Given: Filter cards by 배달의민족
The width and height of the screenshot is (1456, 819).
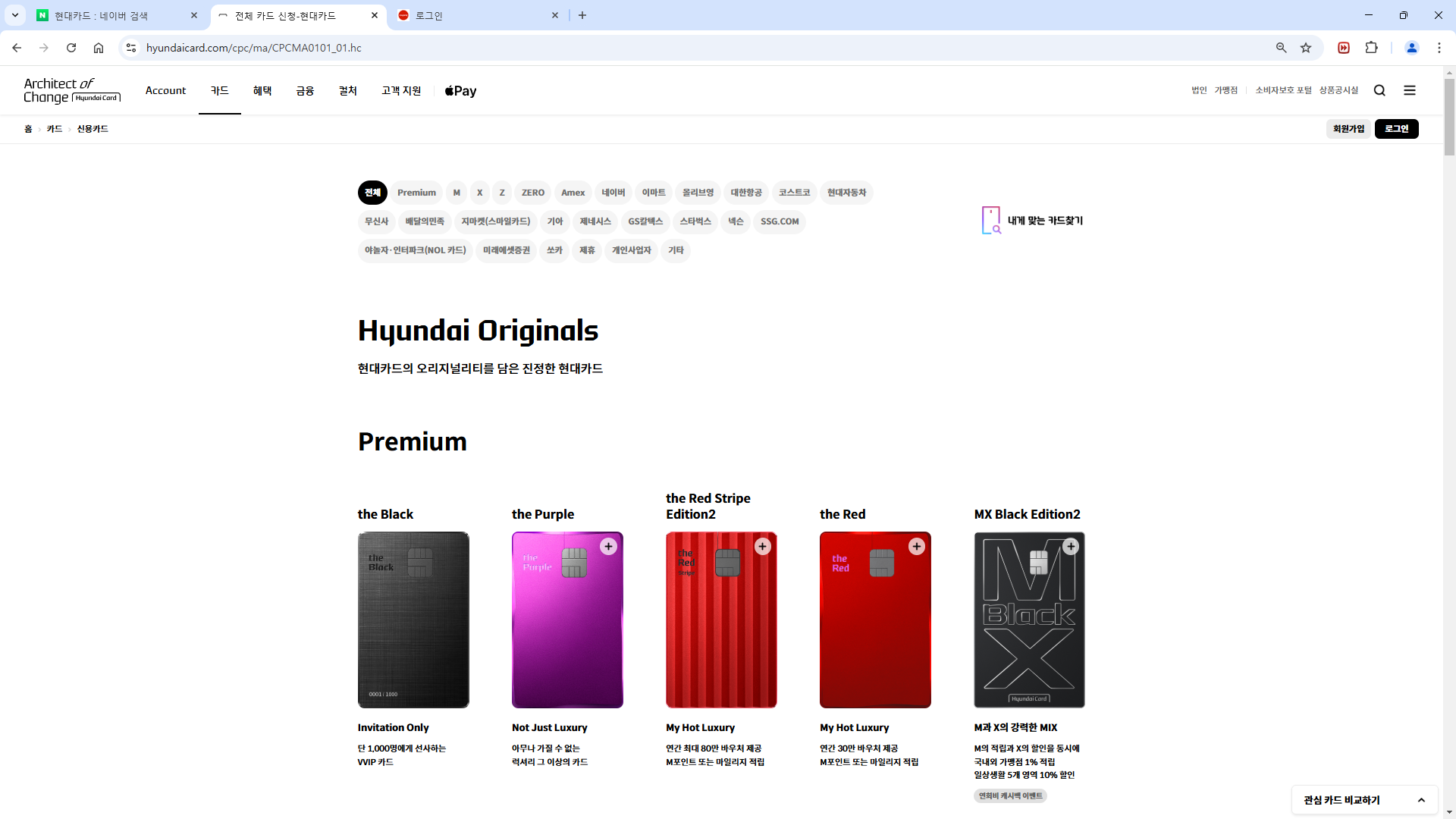Looking at the screenshot, I should (x=425, y=221).
